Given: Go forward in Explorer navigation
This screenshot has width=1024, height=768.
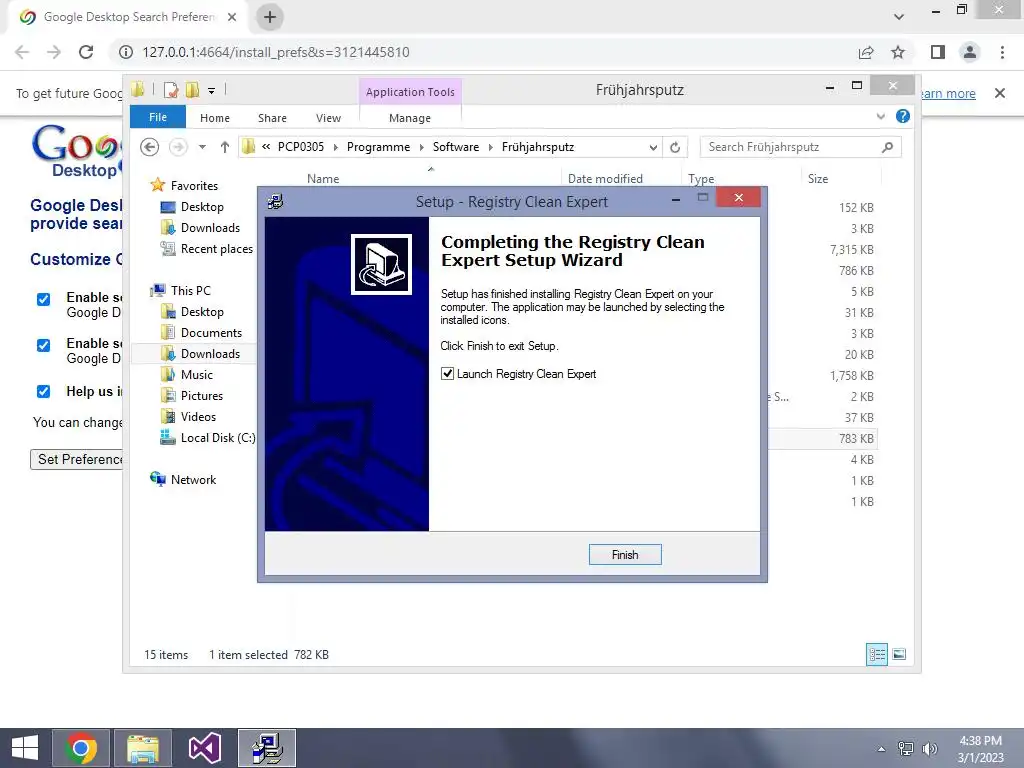Looking at the screenshot, I should tap(178, 147).
